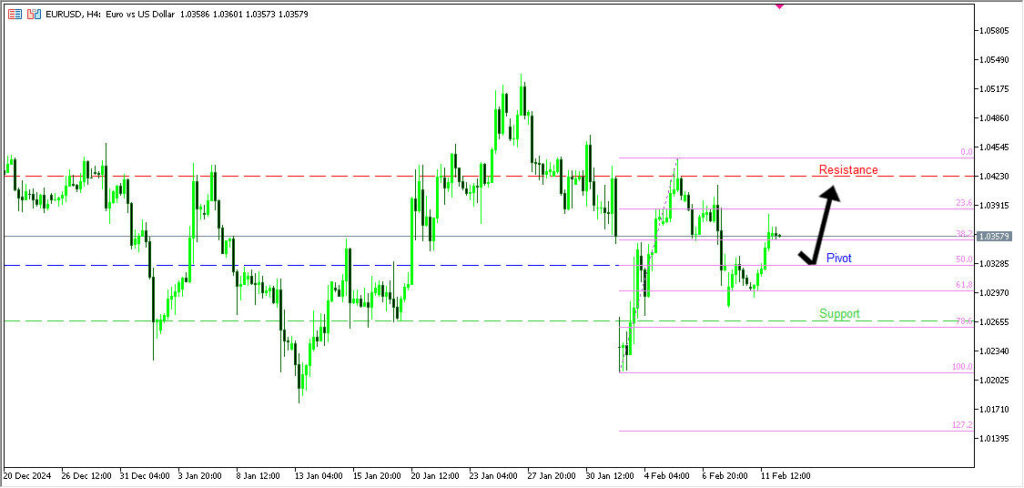Select the green Support label
The width and height of the screenshot is (1024, 488).
(x=839, y=314)
